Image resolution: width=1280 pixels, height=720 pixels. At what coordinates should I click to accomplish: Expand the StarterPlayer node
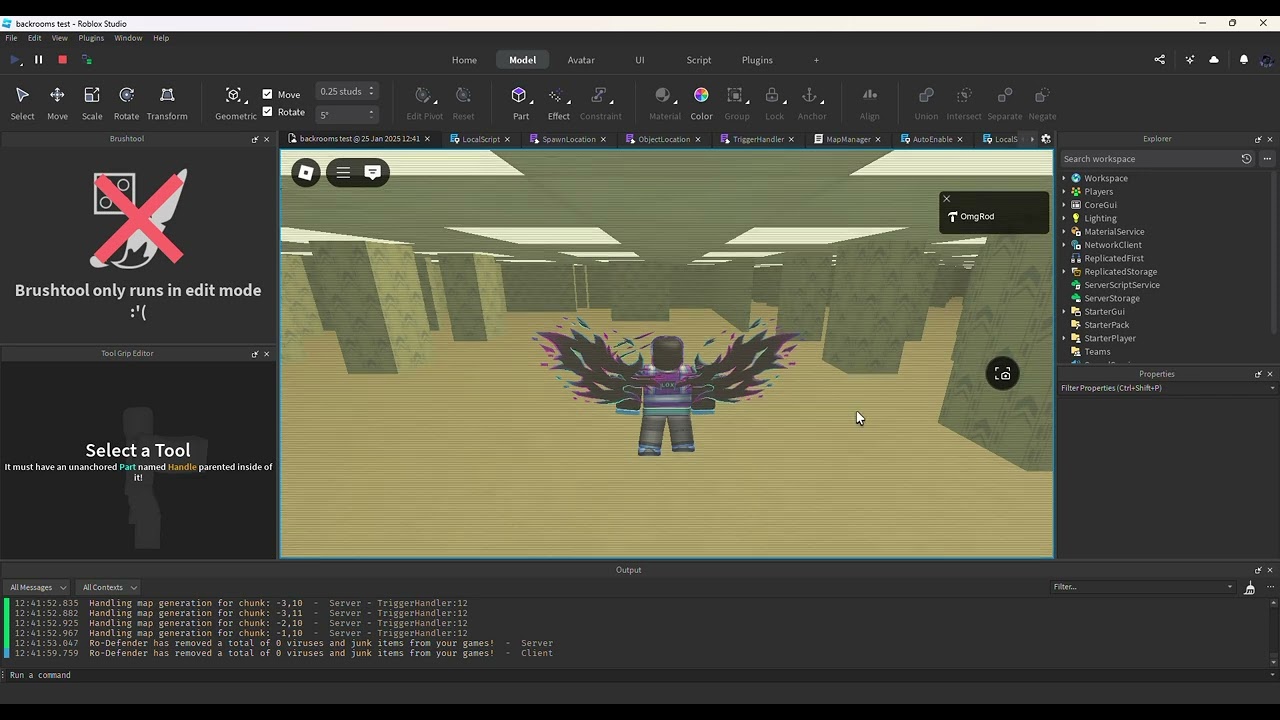coord(1064,338)
